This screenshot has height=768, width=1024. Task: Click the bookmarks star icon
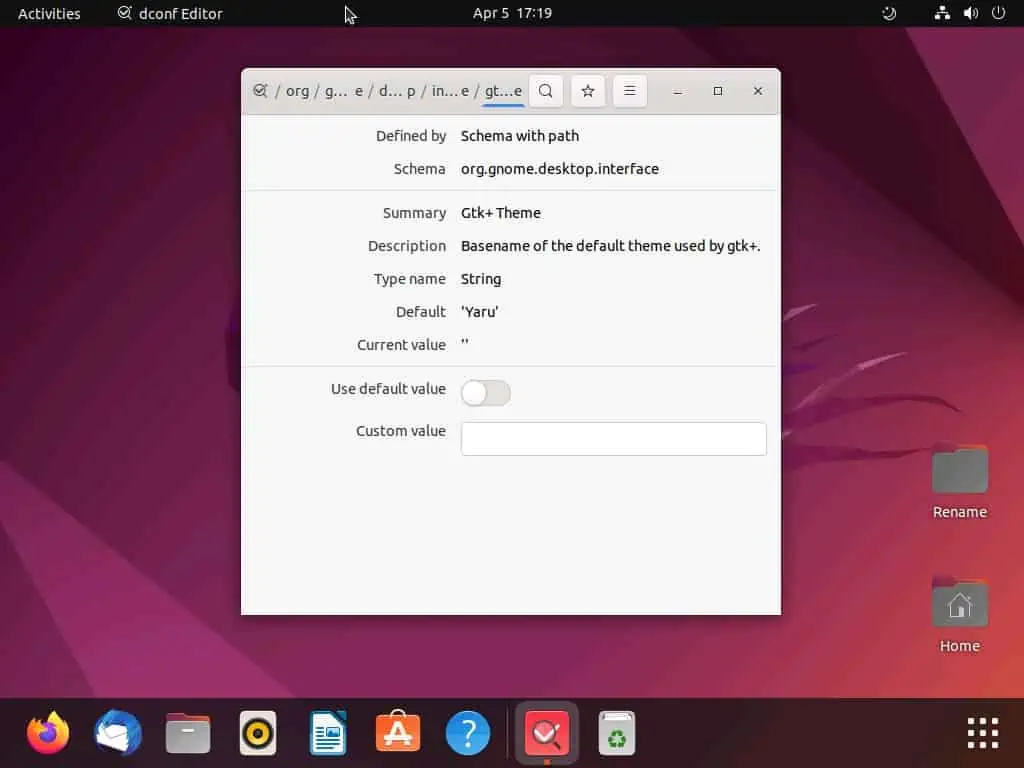(x=588, y=91)
